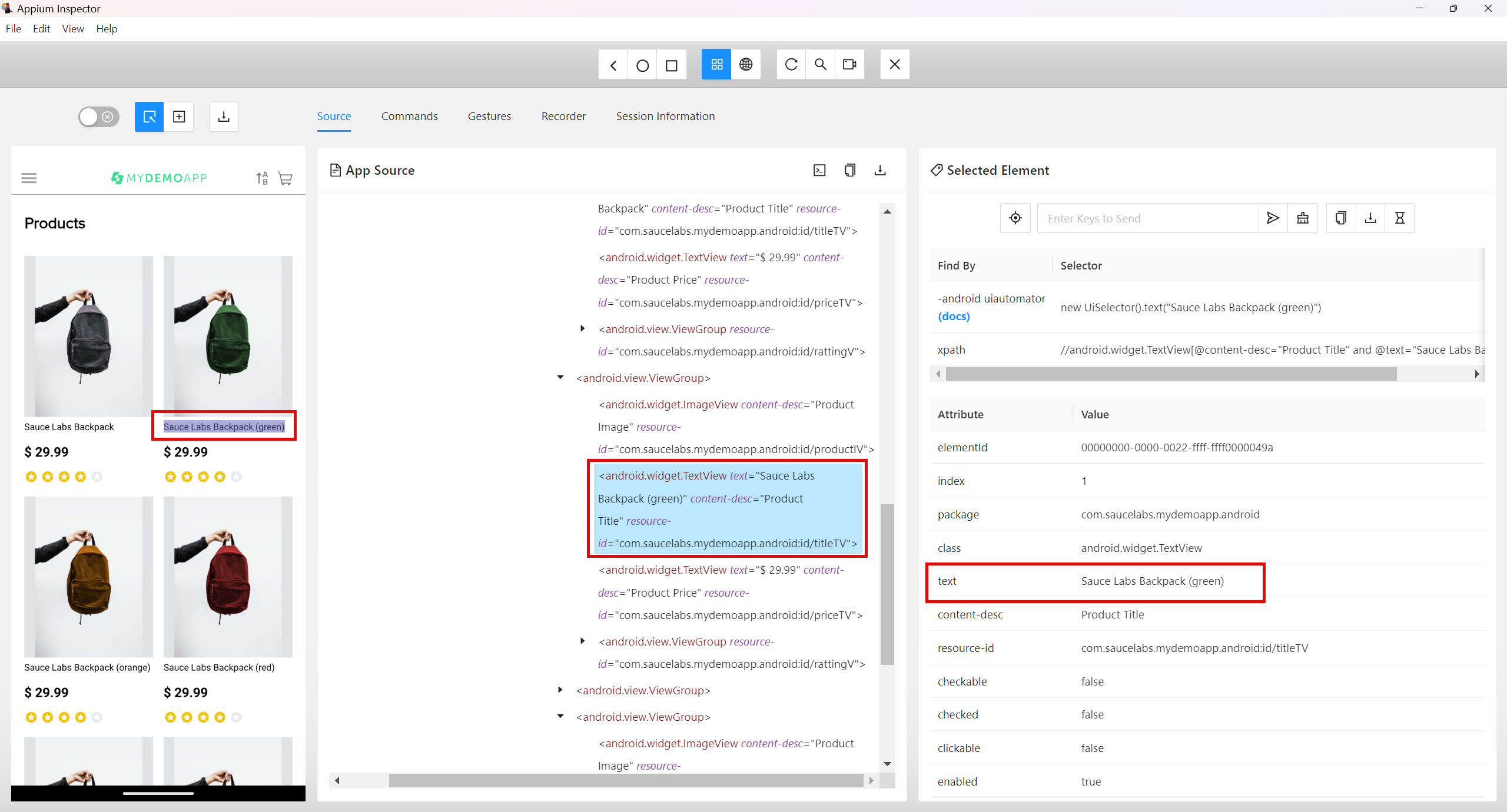Click the Enter Keys to Send field
Viewport: 1507px width, 812px height.
coord(1148,218)
